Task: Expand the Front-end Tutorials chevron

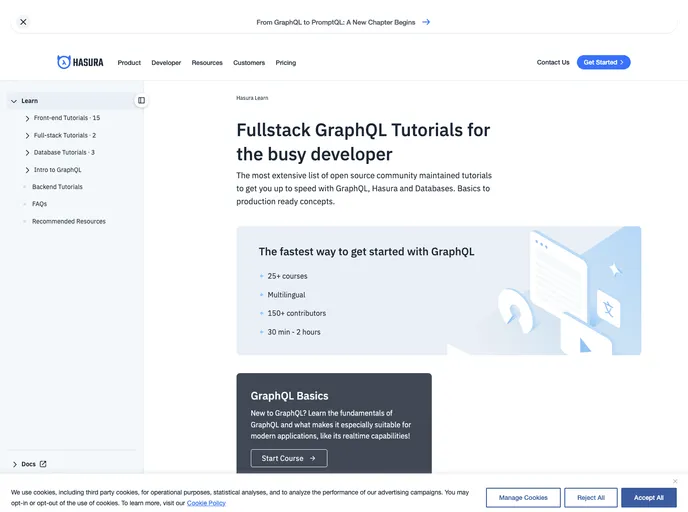Action: [27, 118]
